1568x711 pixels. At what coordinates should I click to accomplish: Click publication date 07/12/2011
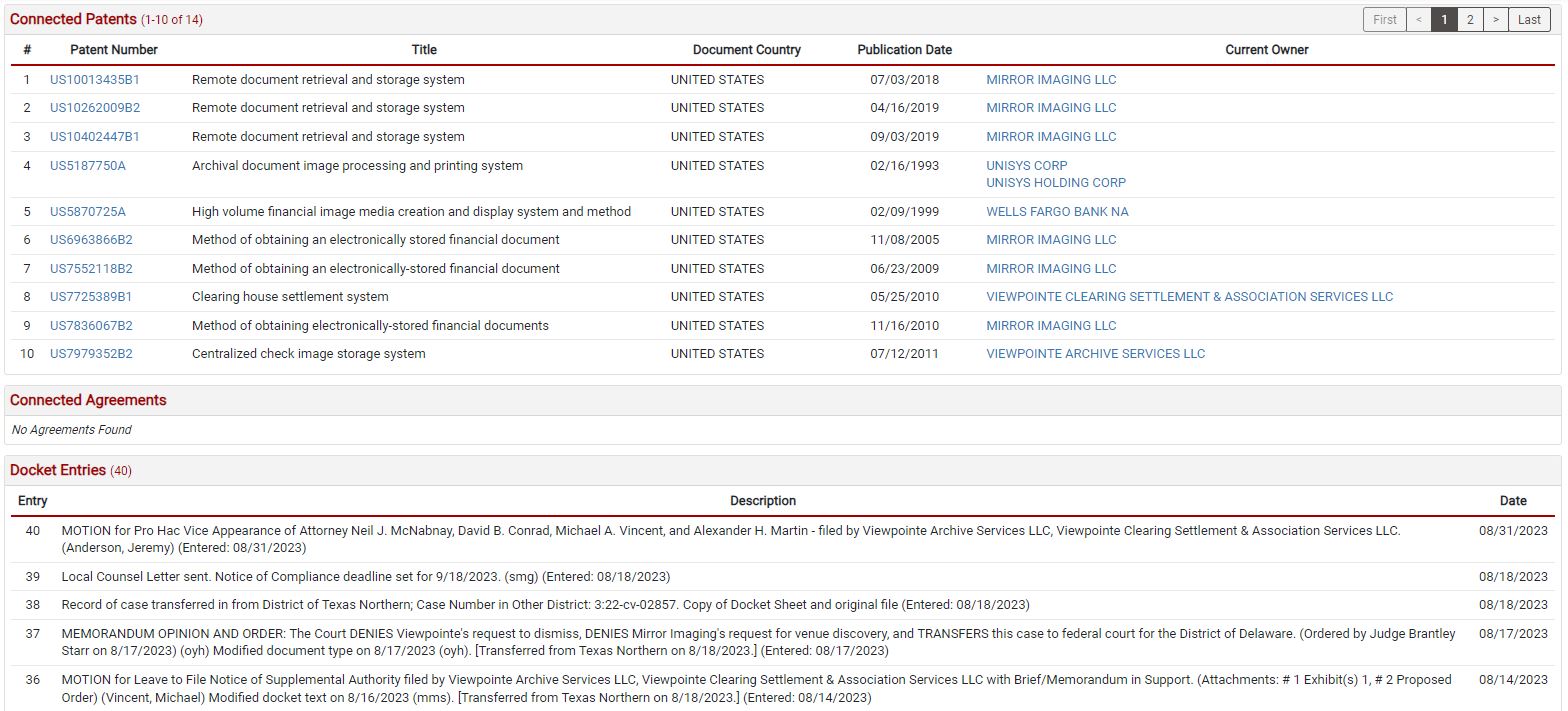point(904,354)
